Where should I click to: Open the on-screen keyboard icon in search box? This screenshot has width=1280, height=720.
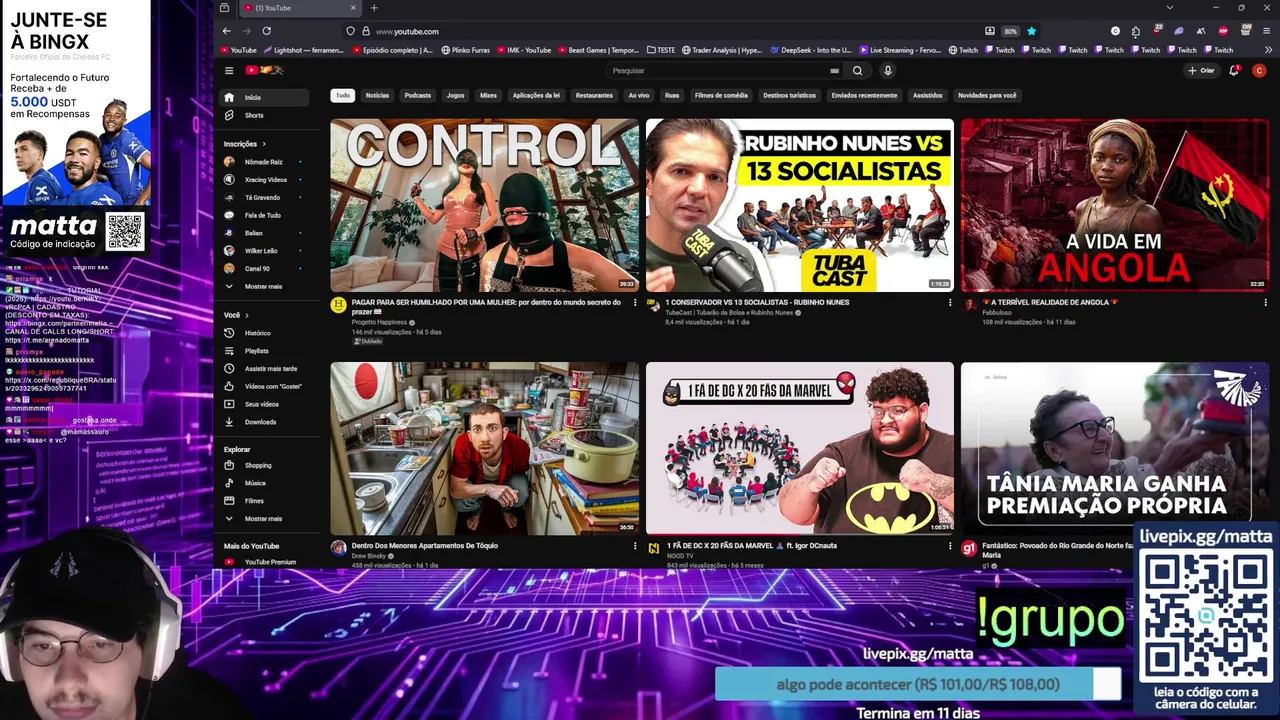click(x=834, y=71)
